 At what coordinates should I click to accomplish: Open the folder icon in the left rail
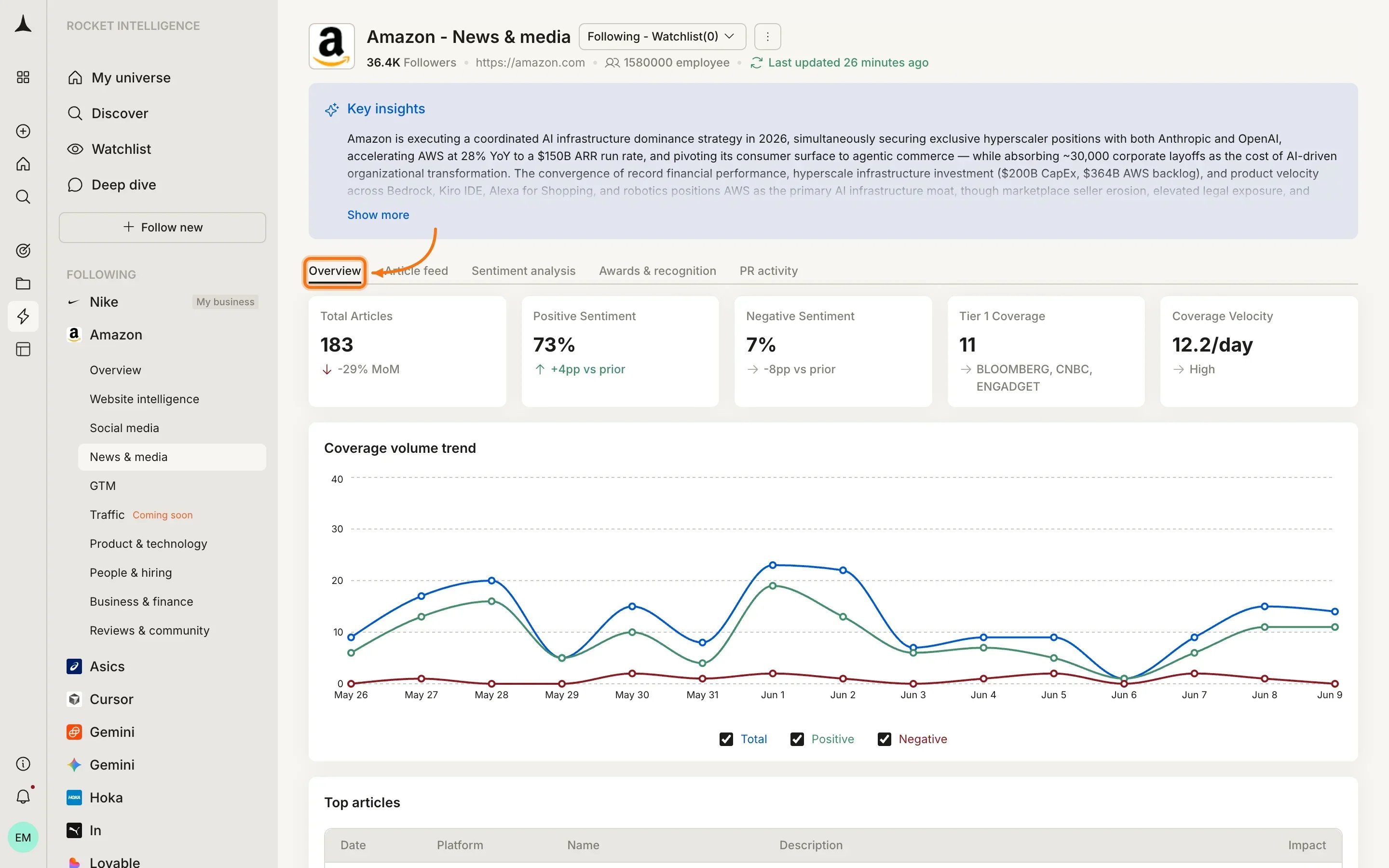tap(23, 284)
